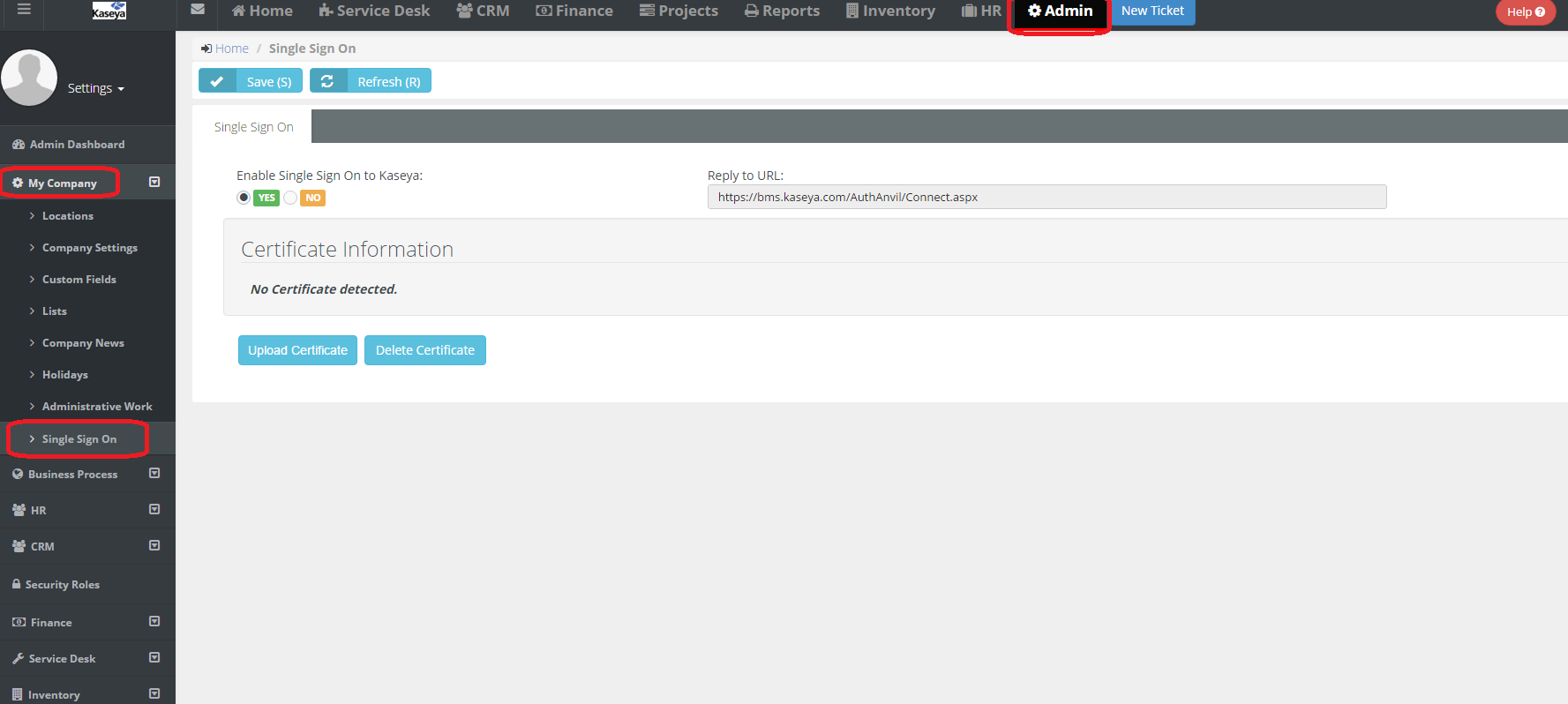Open Holidays in sidebar
This screenshot has width=1568, height=704.
[x=65, y=375]
